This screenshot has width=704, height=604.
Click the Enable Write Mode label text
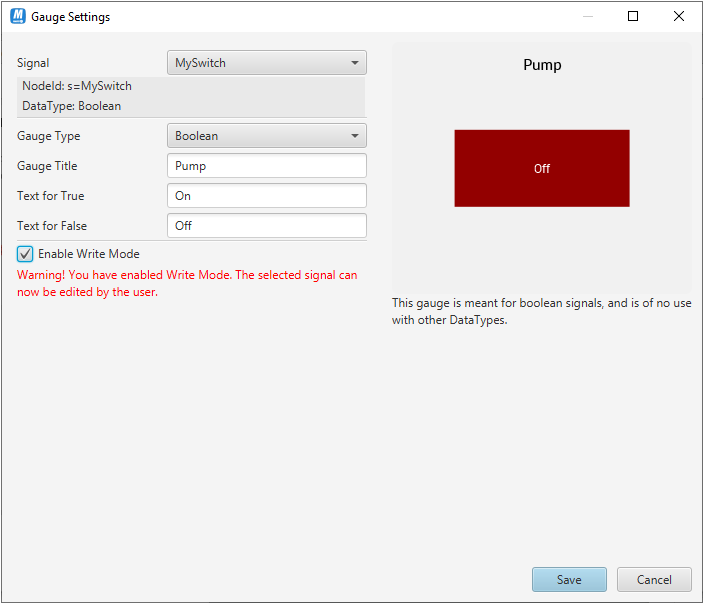pos(89,254)
